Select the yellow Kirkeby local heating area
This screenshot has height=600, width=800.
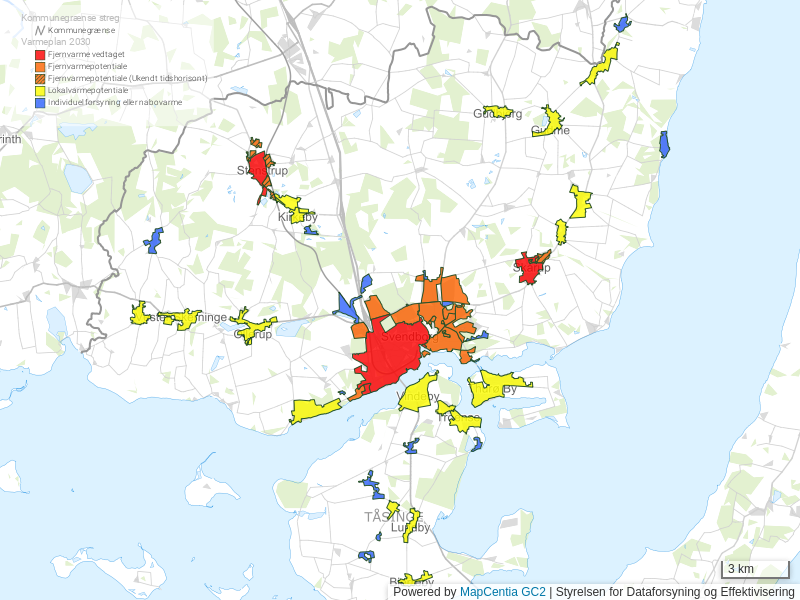[x=296, y=214]
